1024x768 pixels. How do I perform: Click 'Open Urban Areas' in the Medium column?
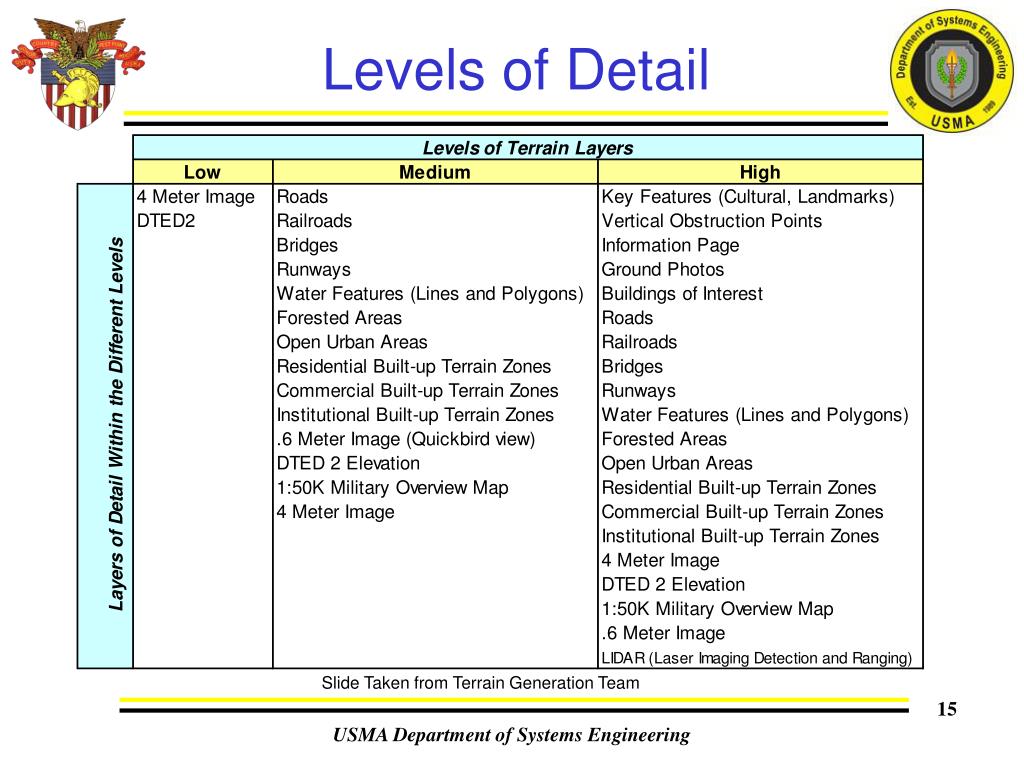pos(352,343)
